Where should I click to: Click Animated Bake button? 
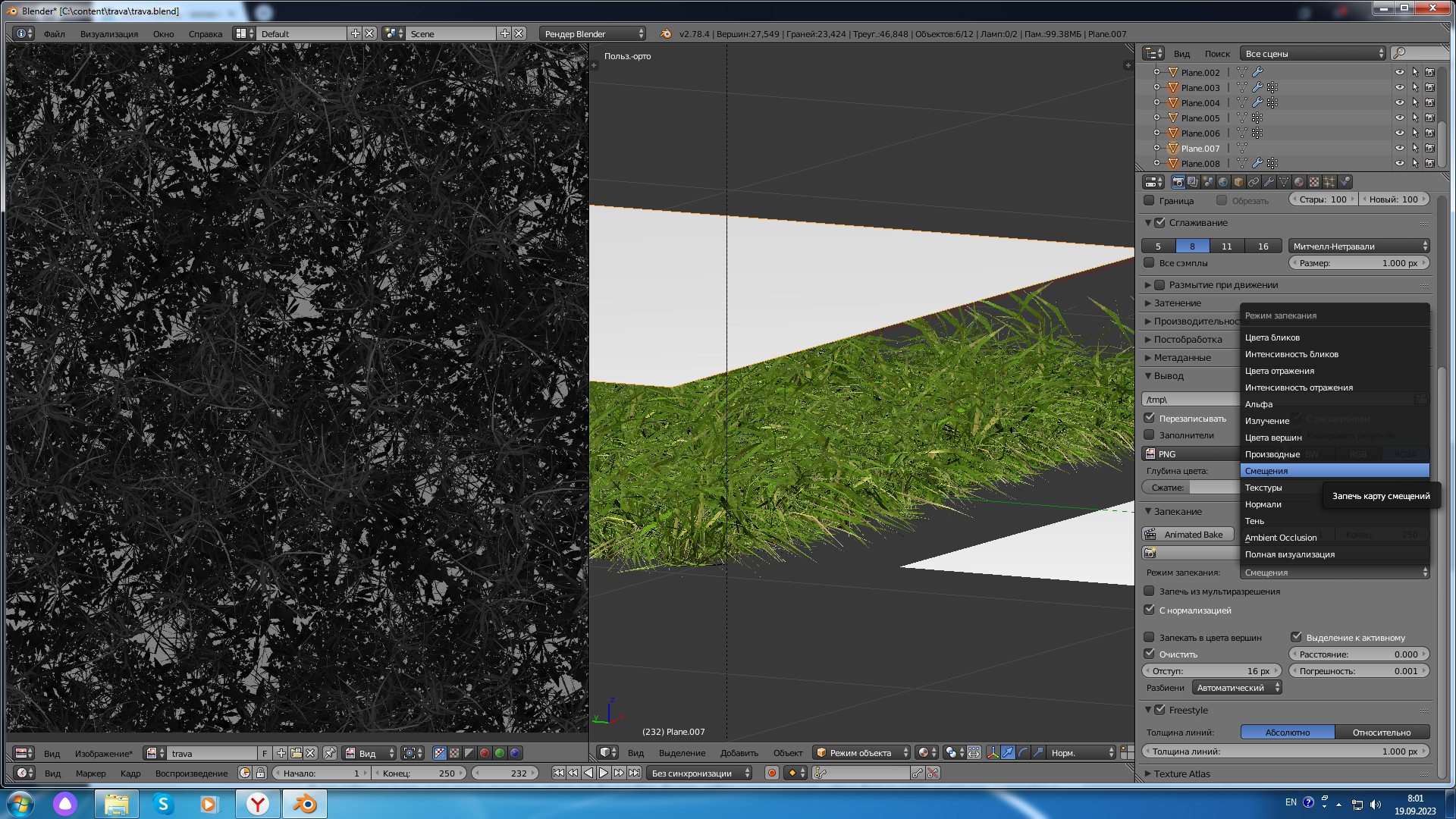click(1187, 535)
